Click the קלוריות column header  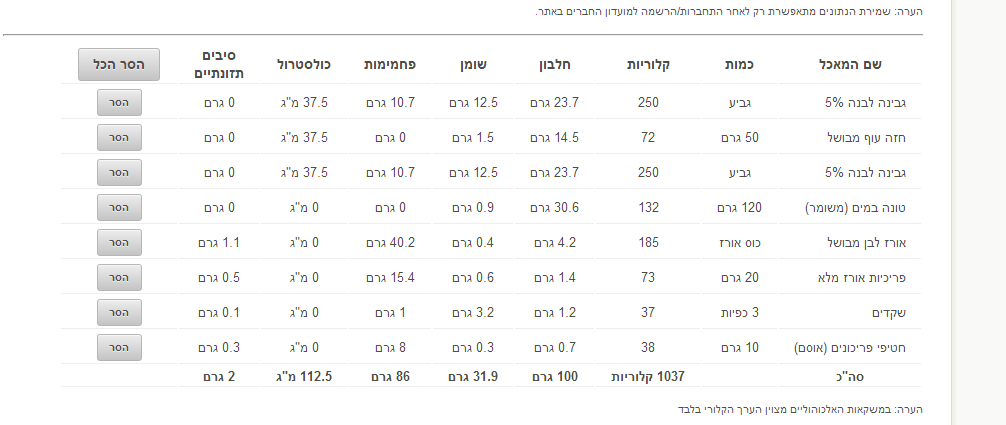pyautogui.click(x=648, y=64)
